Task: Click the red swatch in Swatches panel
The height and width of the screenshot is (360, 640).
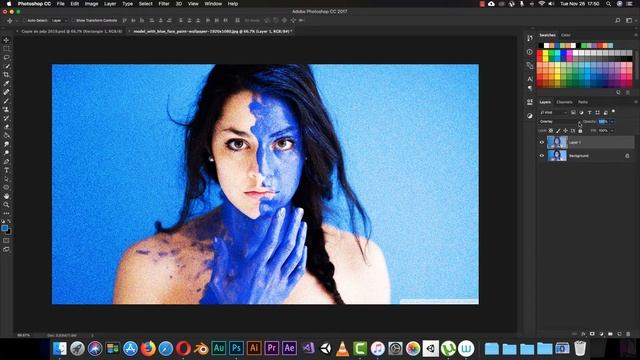Action: pyautogui.click(x=540, y=53)
